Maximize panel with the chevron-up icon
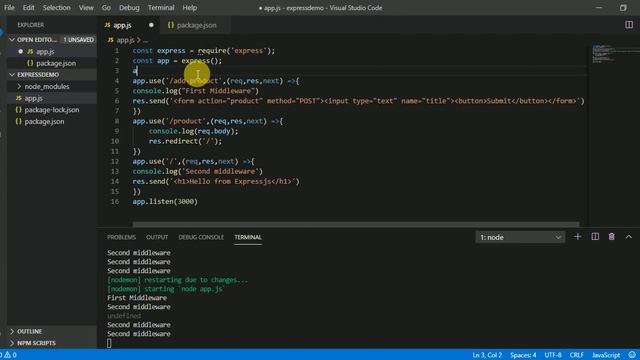Image resolution: width=640 pixels, height=360 pixels. click(629, 237)
